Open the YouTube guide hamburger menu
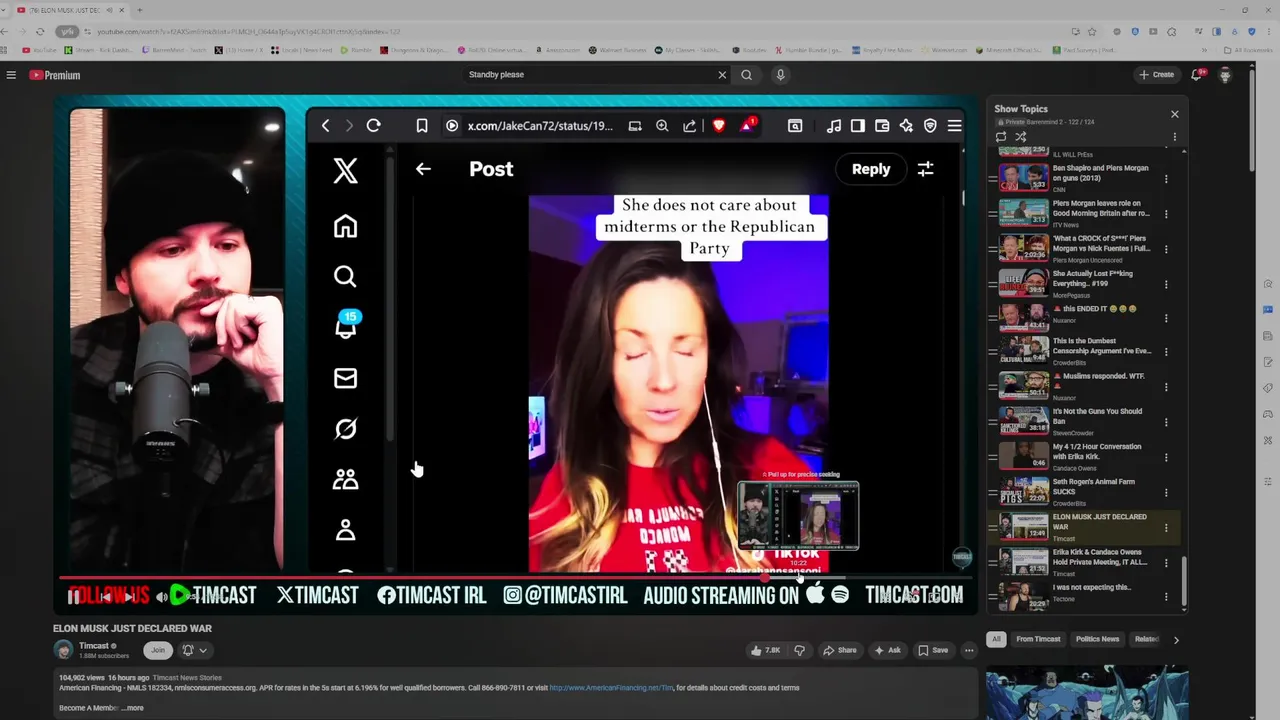 (x=11, y=75)
